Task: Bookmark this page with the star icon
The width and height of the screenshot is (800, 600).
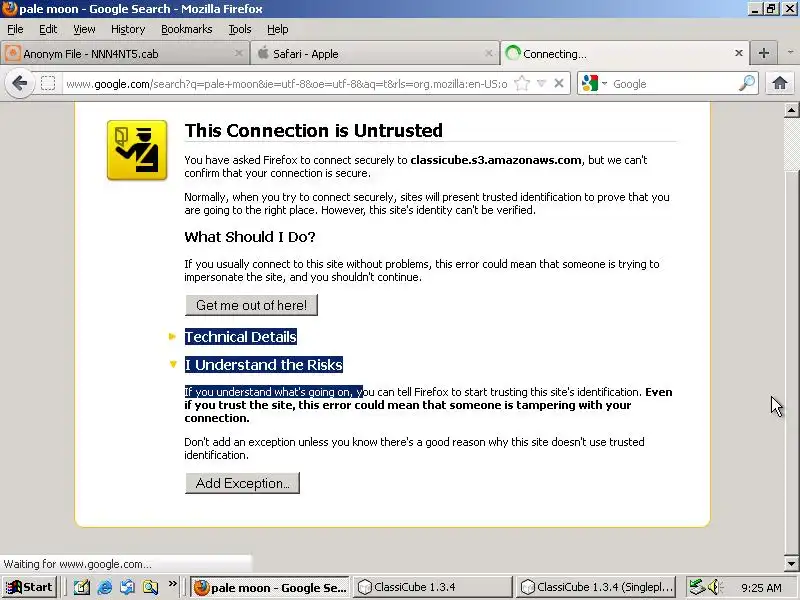Action: (522, 83)
